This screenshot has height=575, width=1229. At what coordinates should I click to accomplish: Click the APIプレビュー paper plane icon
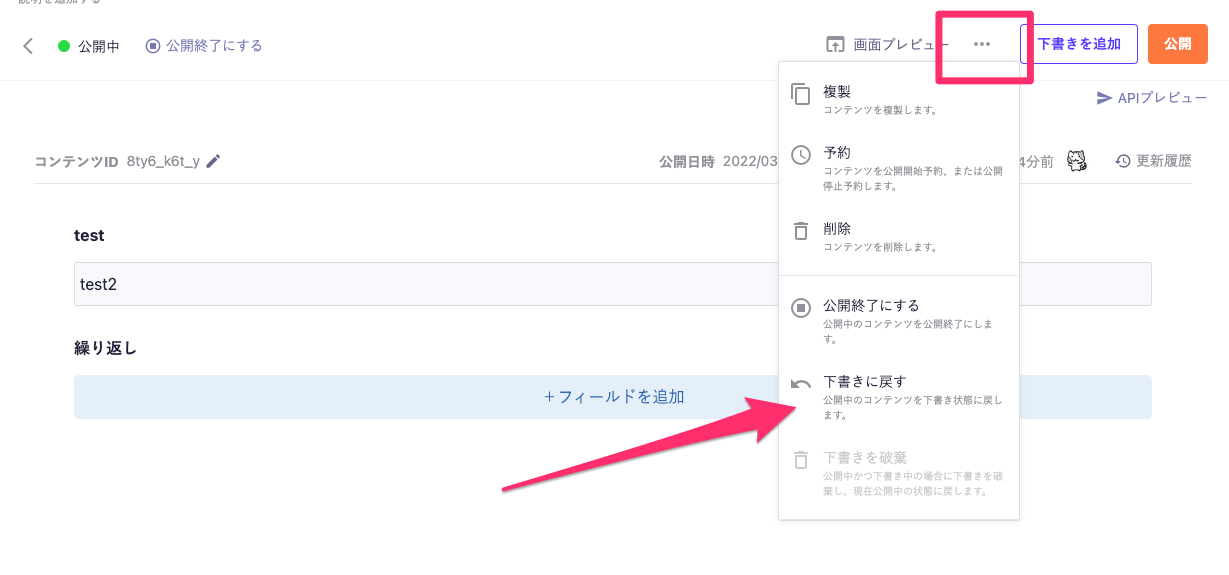click(1104, 98)
